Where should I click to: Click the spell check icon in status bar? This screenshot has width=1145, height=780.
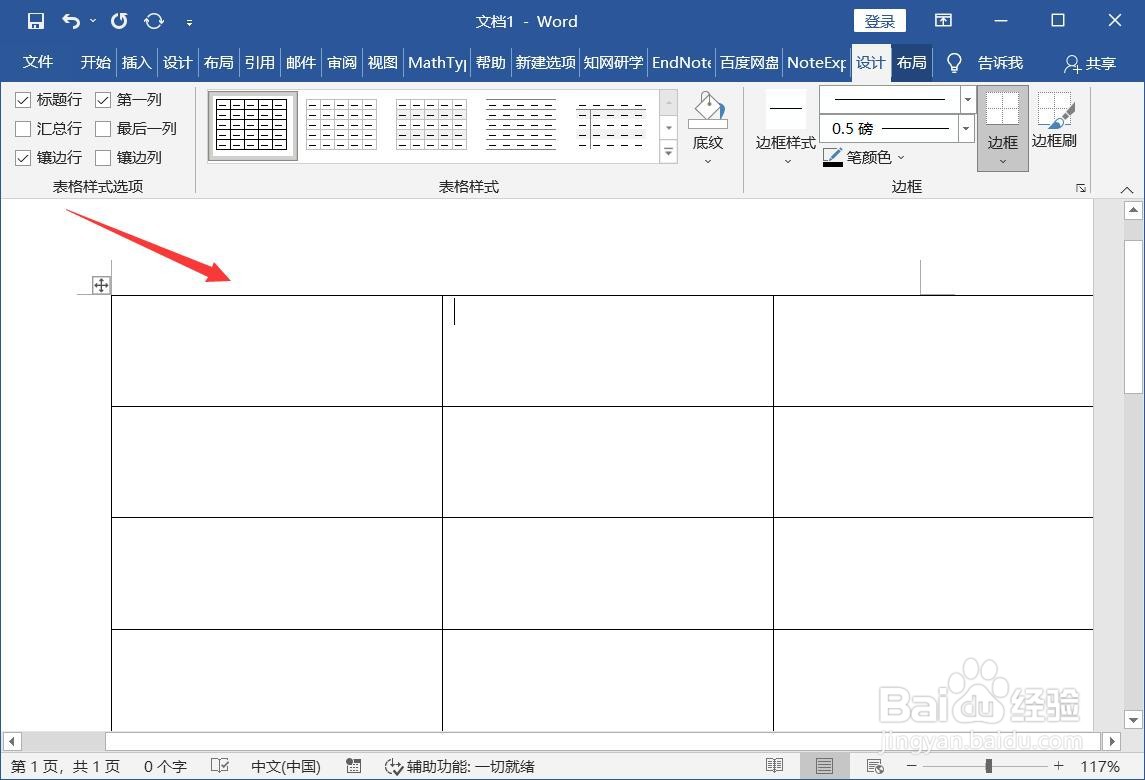pyautogui.click(x=219, y=766)
